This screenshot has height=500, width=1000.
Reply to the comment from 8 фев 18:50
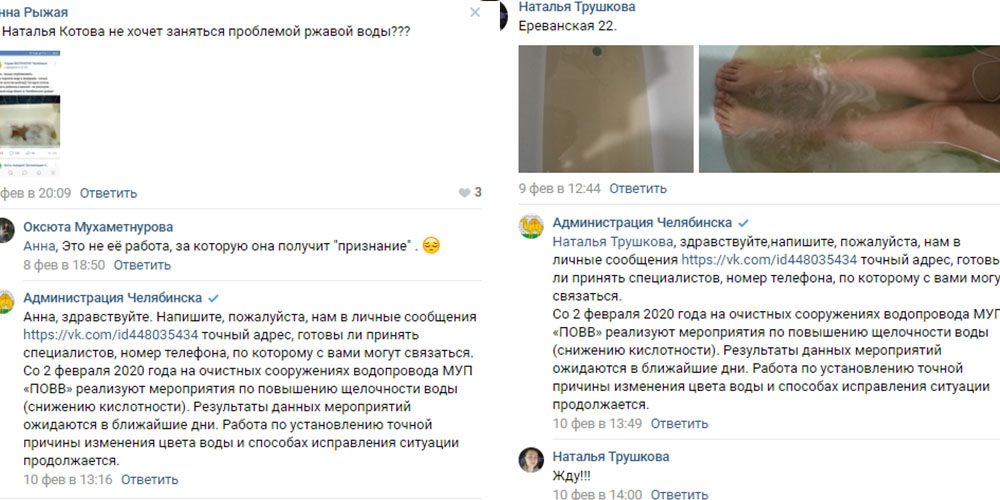click(x=142, y=265)
